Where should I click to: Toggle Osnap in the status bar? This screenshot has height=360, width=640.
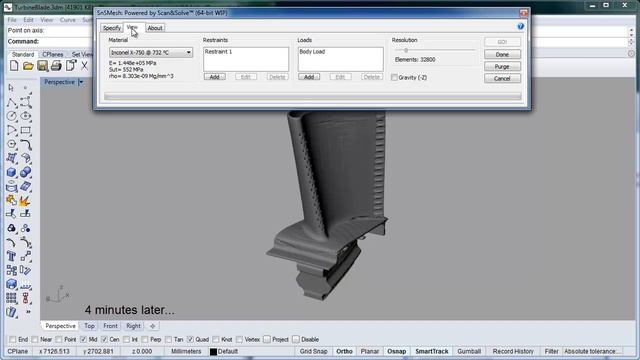click(x=396, y=351)
